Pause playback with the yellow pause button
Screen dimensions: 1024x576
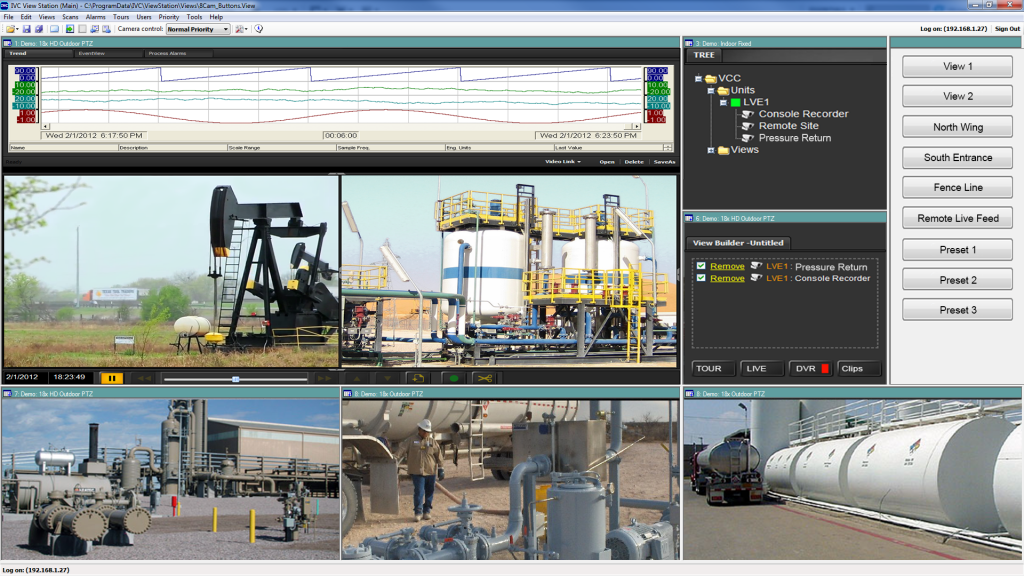click(112, 378)
